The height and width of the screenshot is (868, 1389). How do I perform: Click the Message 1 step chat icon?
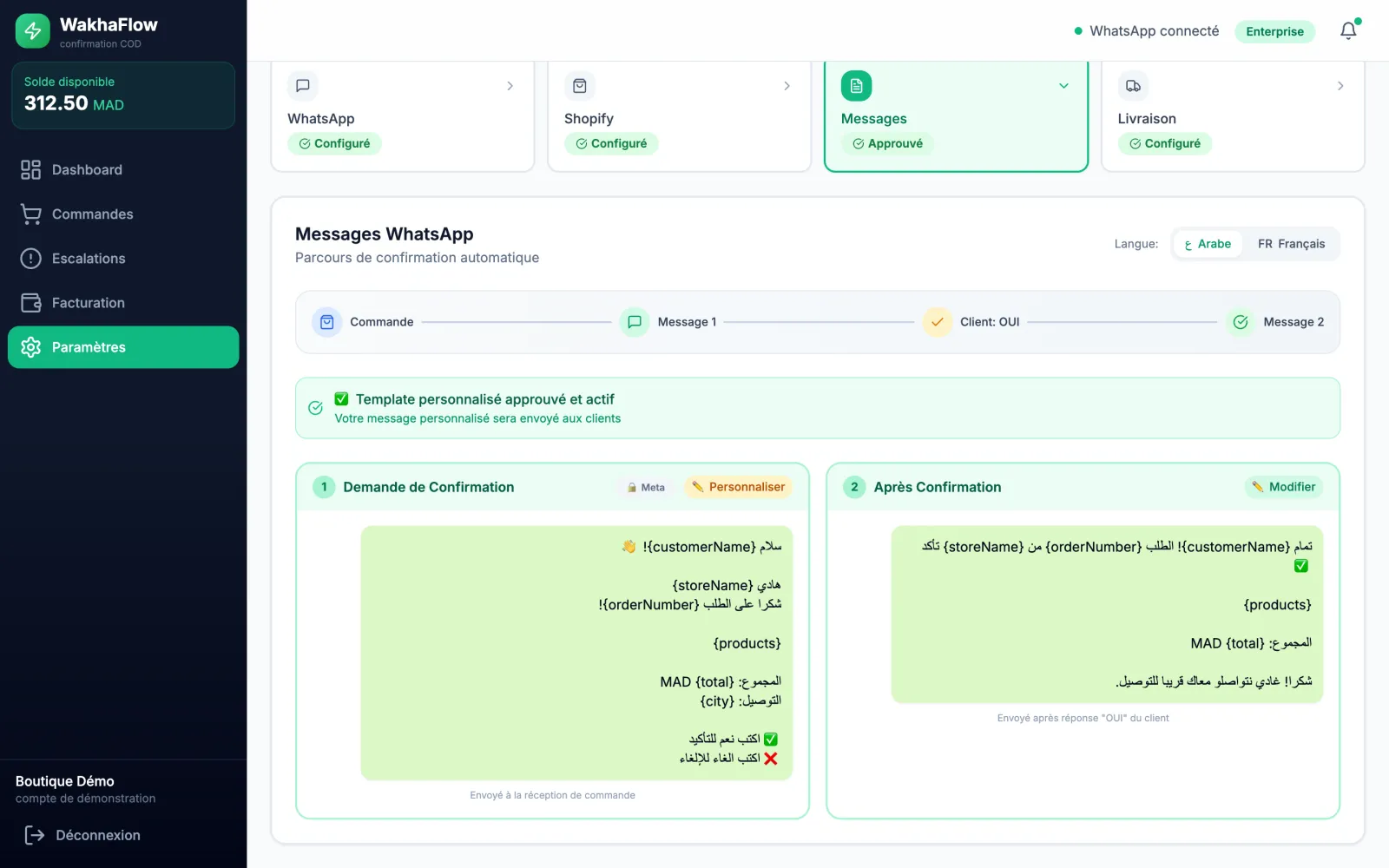[635, 322]
